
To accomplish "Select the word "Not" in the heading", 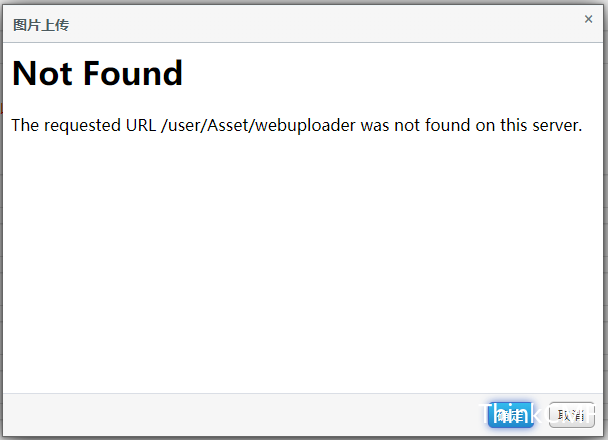I will (42, 73).
